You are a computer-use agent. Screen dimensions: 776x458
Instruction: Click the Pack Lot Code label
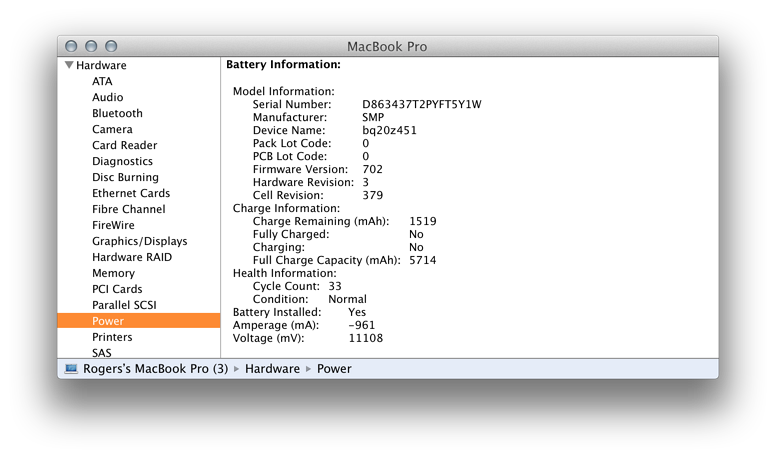coord(292,143)
